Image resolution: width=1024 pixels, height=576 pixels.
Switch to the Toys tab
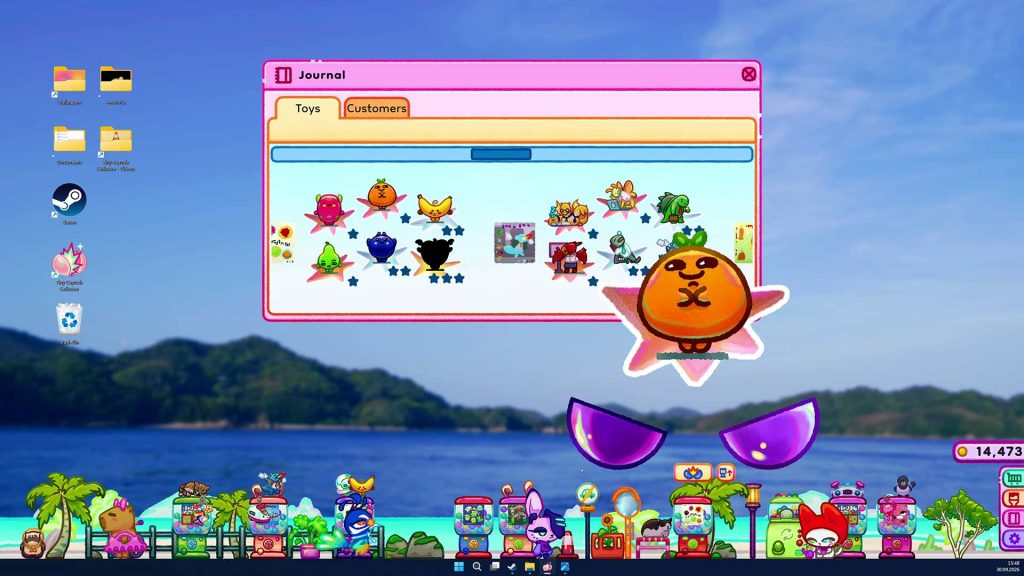click(308, 108)
